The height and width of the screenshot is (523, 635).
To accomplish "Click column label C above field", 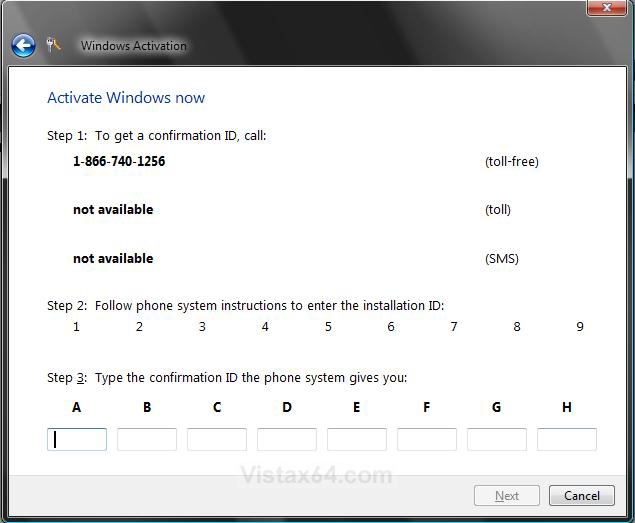I will (x=217, y=407).
